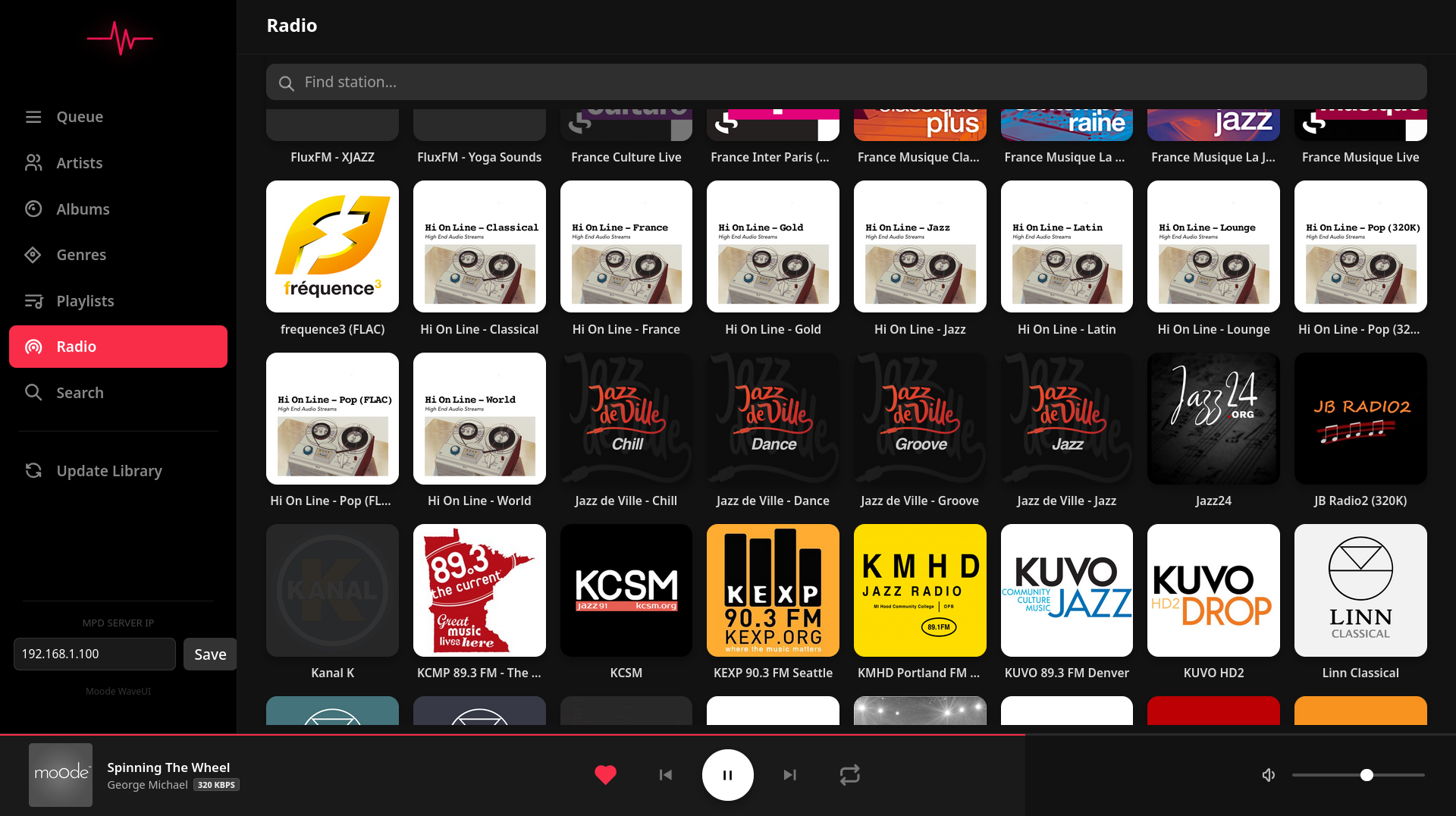Screen dimensions: 1456x816
Task: Select the Search menu item
Action: point(118,393)
